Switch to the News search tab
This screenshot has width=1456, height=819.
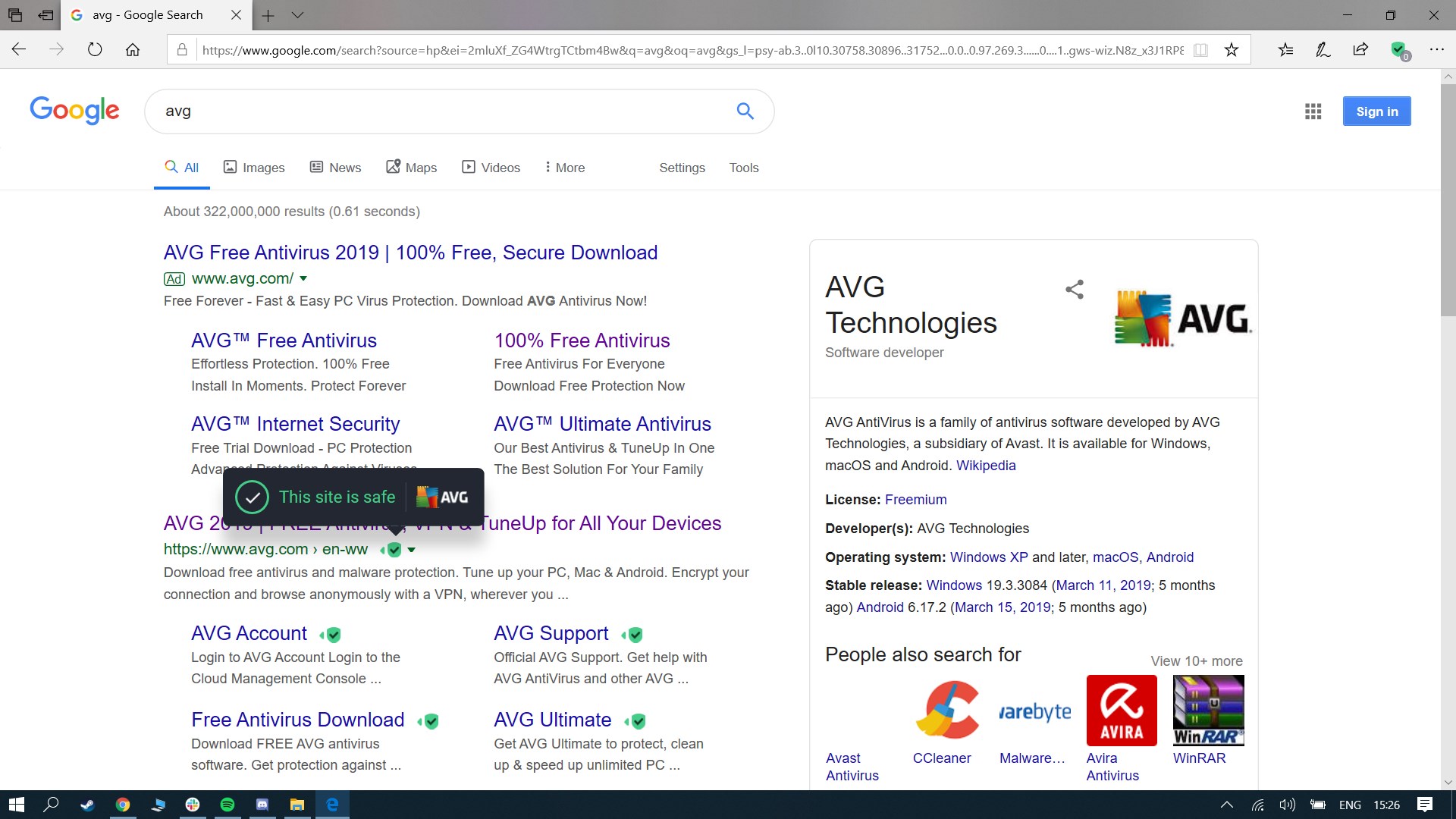click(x=335, y=168)
